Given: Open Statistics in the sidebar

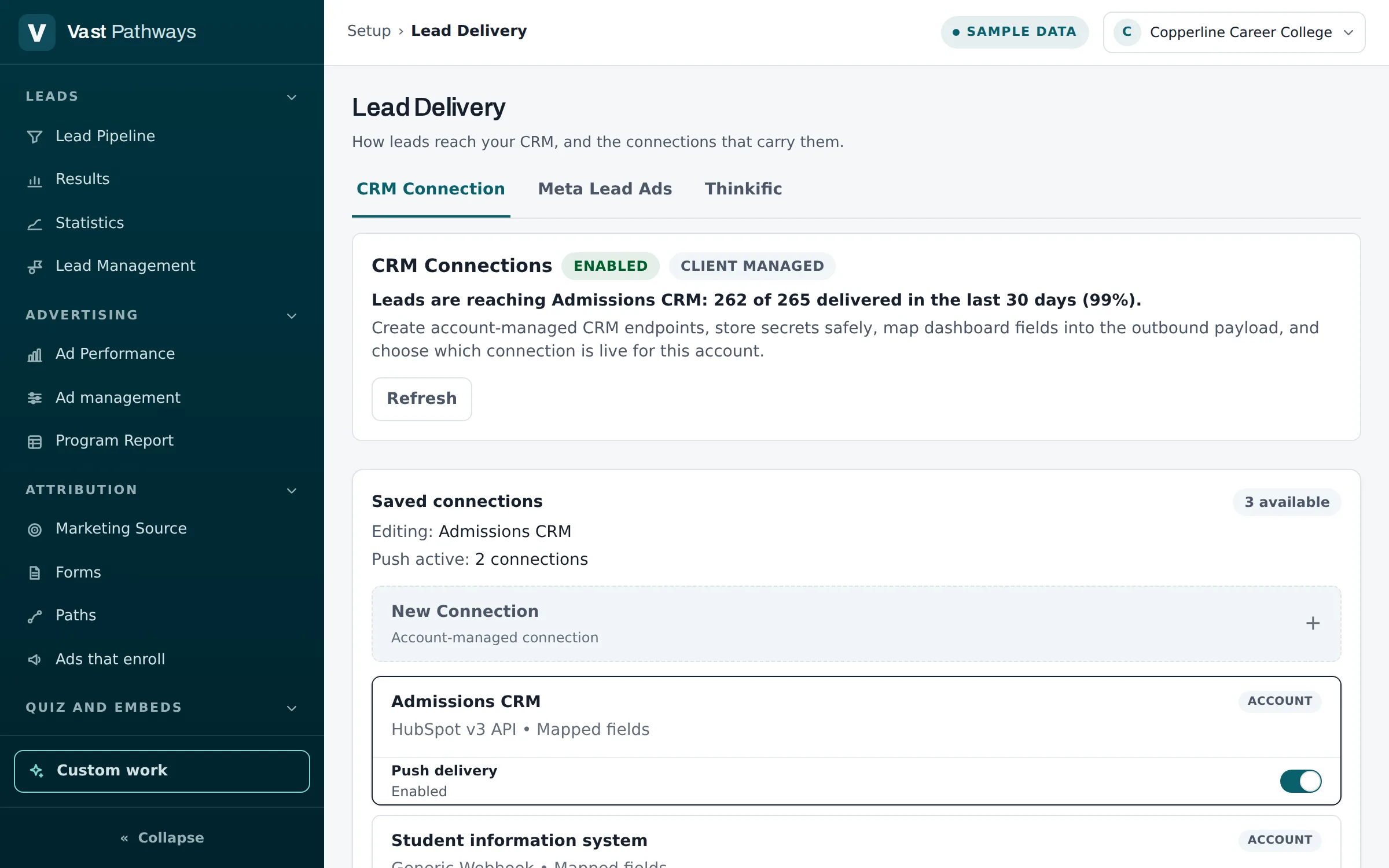Looking at the screenshot, I should click(162, 223).
